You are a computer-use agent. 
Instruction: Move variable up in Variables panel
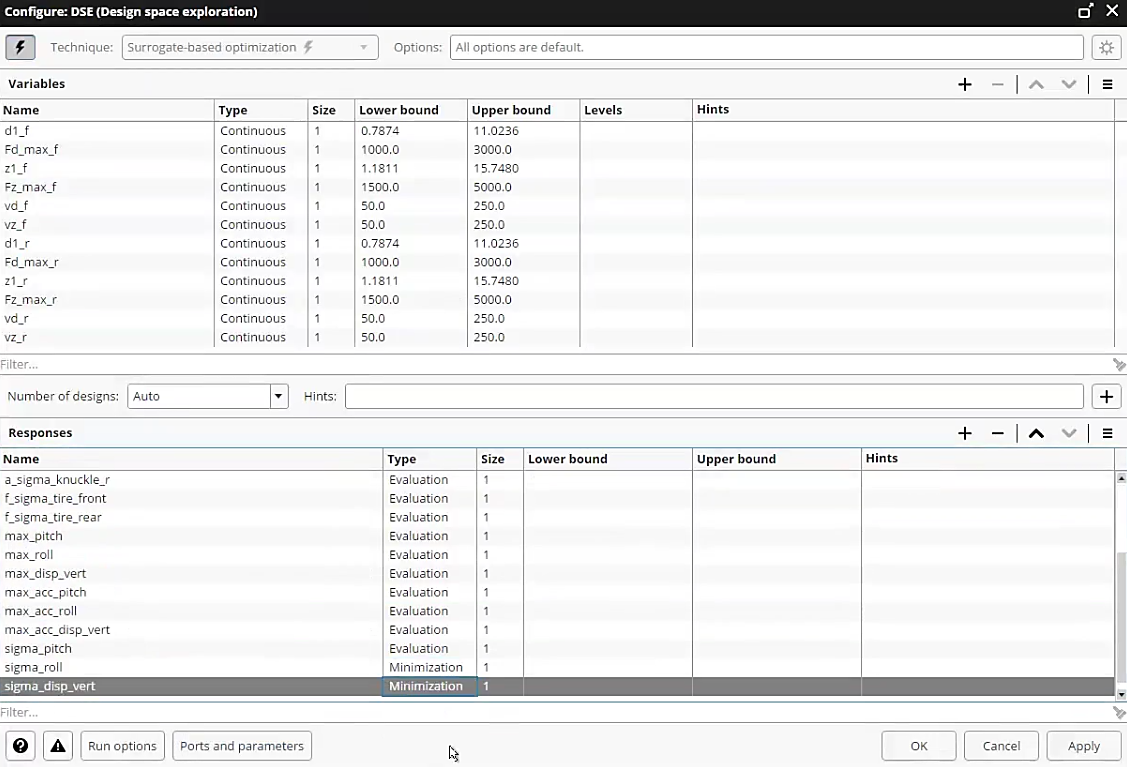[x=1036, y=84]
